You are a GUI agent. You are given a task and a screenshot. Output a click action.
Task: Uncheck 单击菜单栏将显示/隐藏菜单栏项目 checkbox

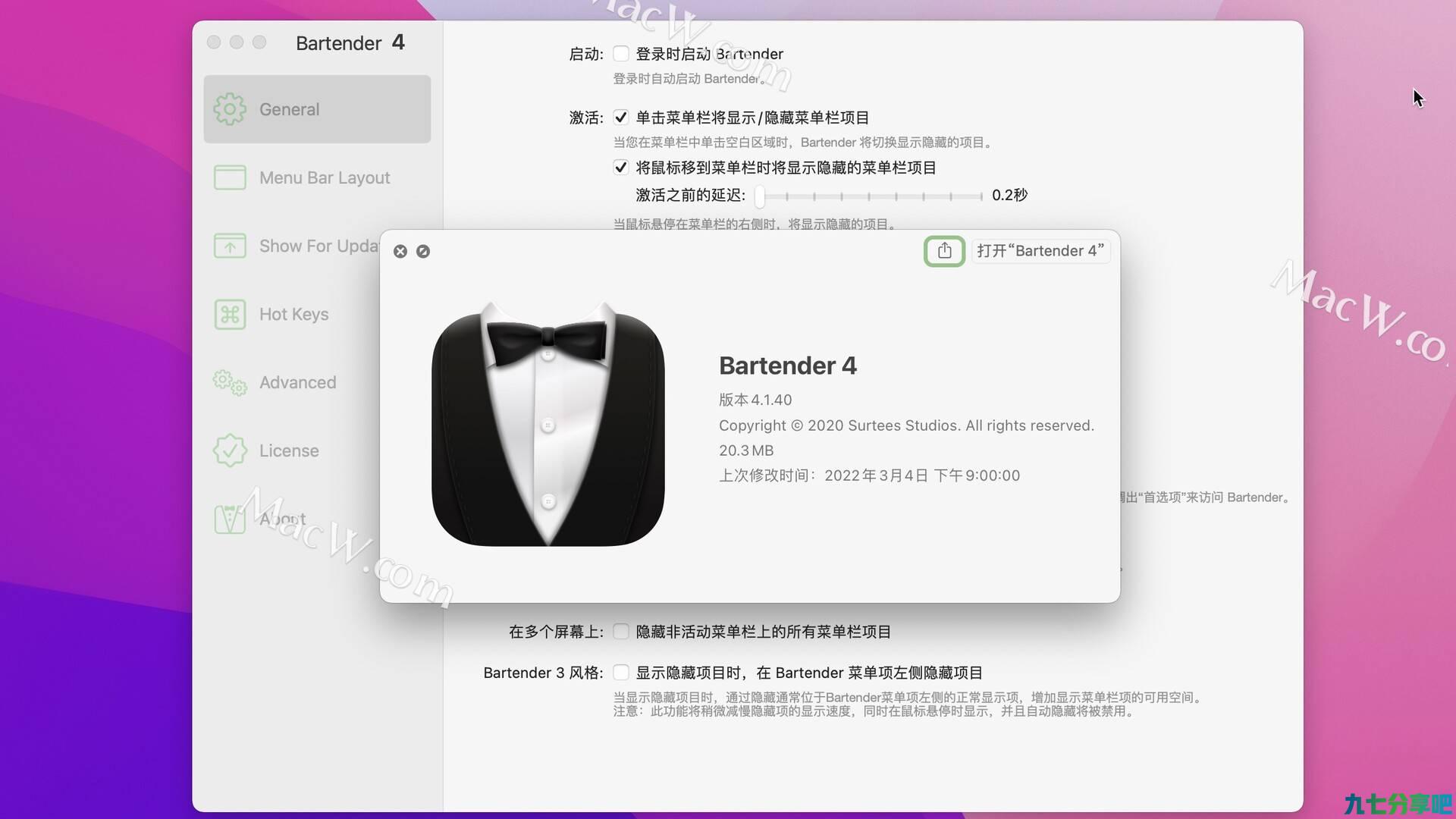click(x=621, y=118)
